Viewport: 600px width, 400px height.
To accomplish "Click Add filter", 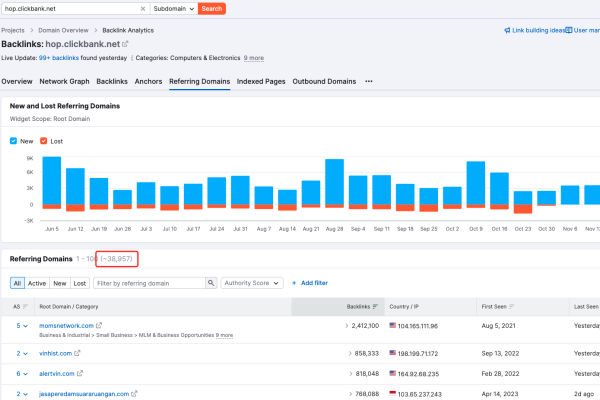I will 310,283.
